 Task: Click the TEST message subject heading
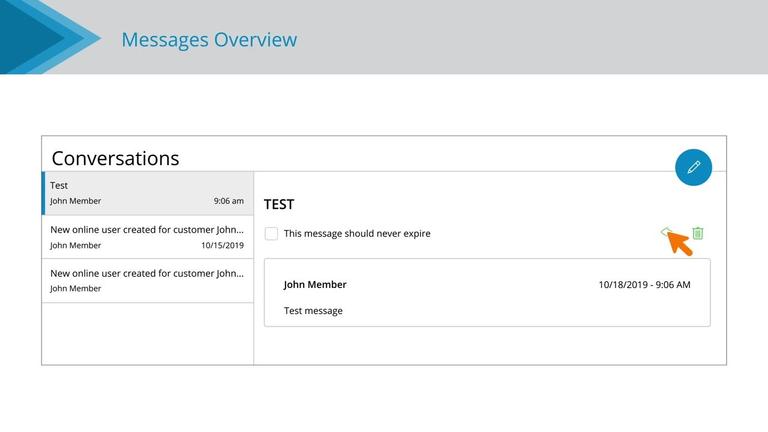(x=279, y=204)
